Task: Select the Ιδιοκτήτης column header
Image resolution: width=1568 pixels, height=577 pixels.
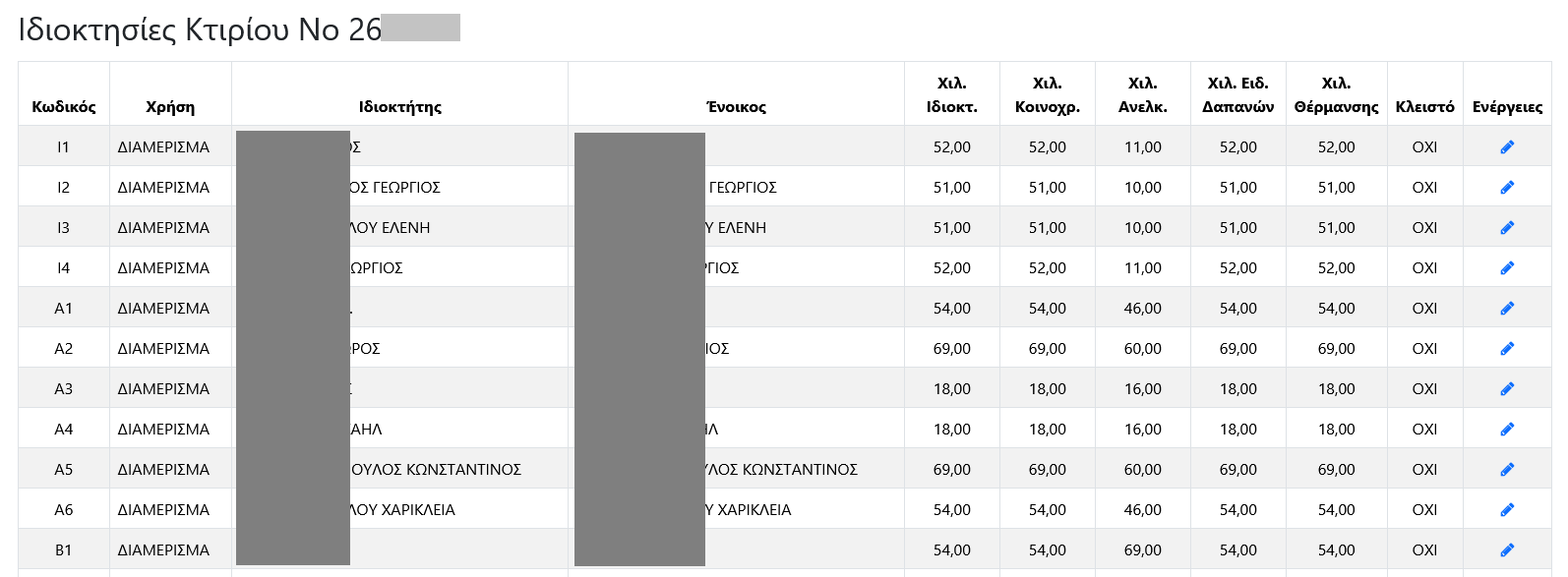Action: [399, 107]
